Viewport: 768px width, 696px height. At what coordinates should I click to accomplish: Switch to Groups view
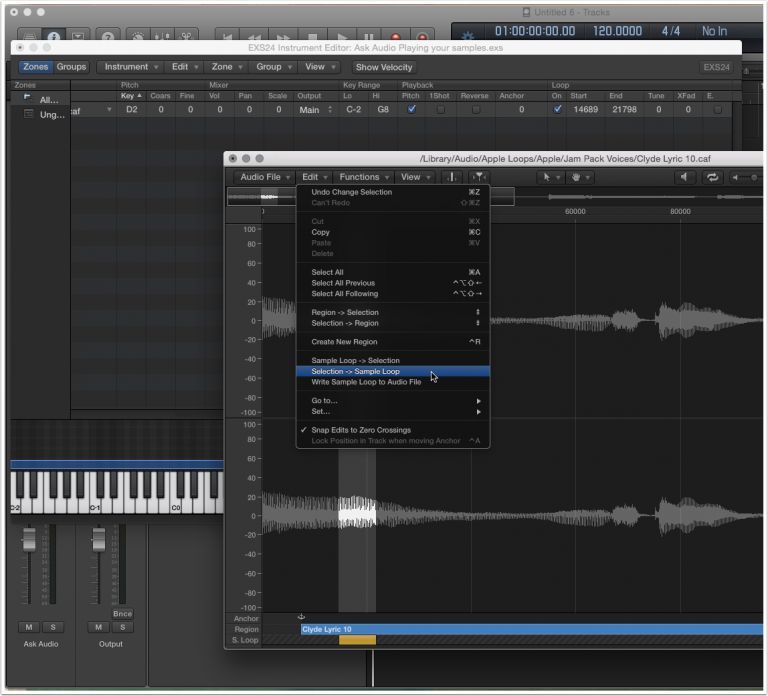coord(71,67)
